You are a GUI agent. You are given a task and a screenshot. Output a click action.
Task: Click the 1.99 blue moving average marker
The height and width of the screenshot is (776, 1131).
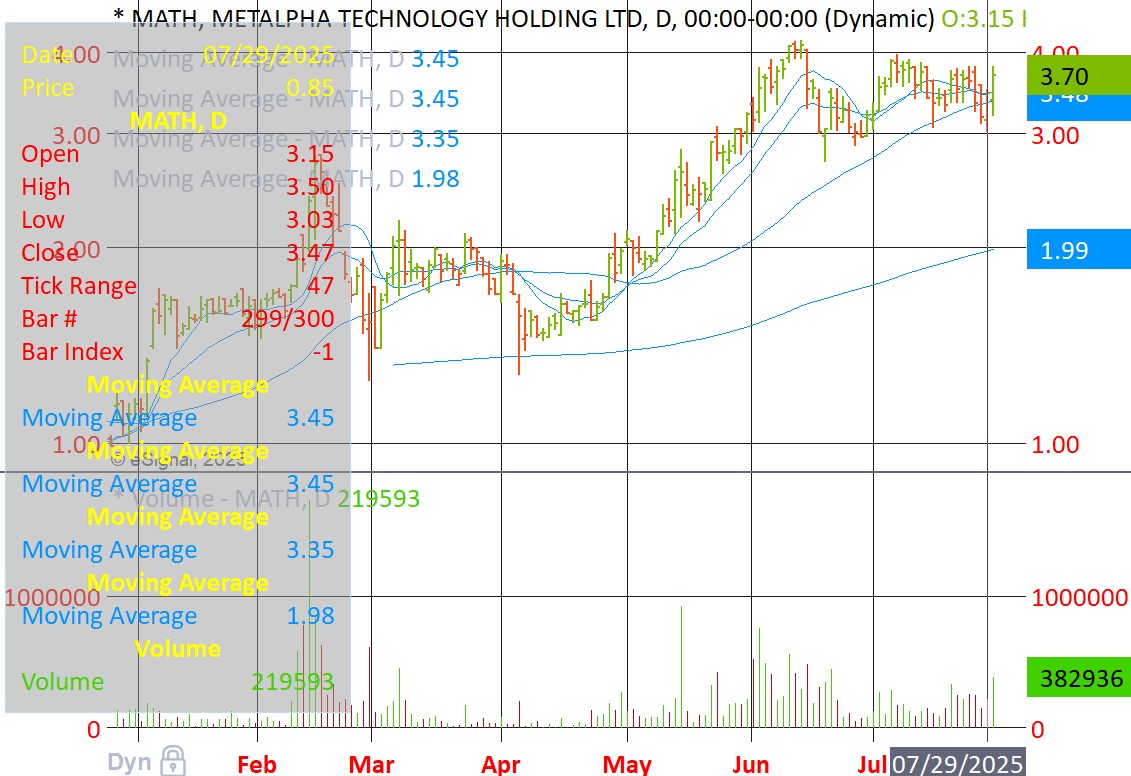(1078, 250)
